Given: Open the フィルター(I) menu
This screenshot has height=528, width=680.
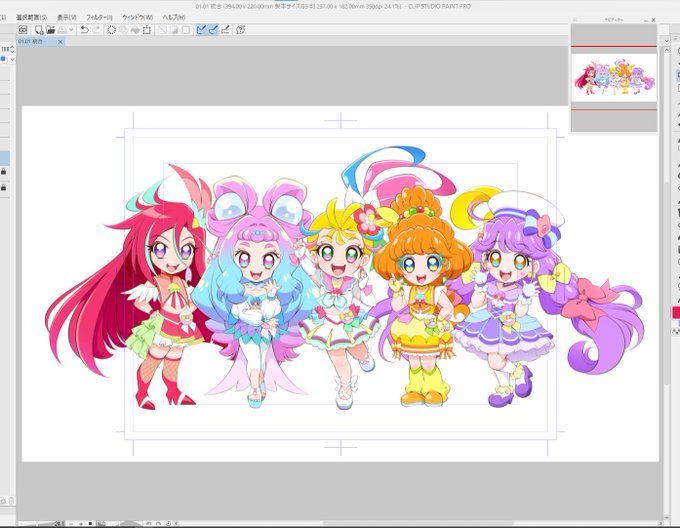Looking at the screenshot, I should (99, 17).
